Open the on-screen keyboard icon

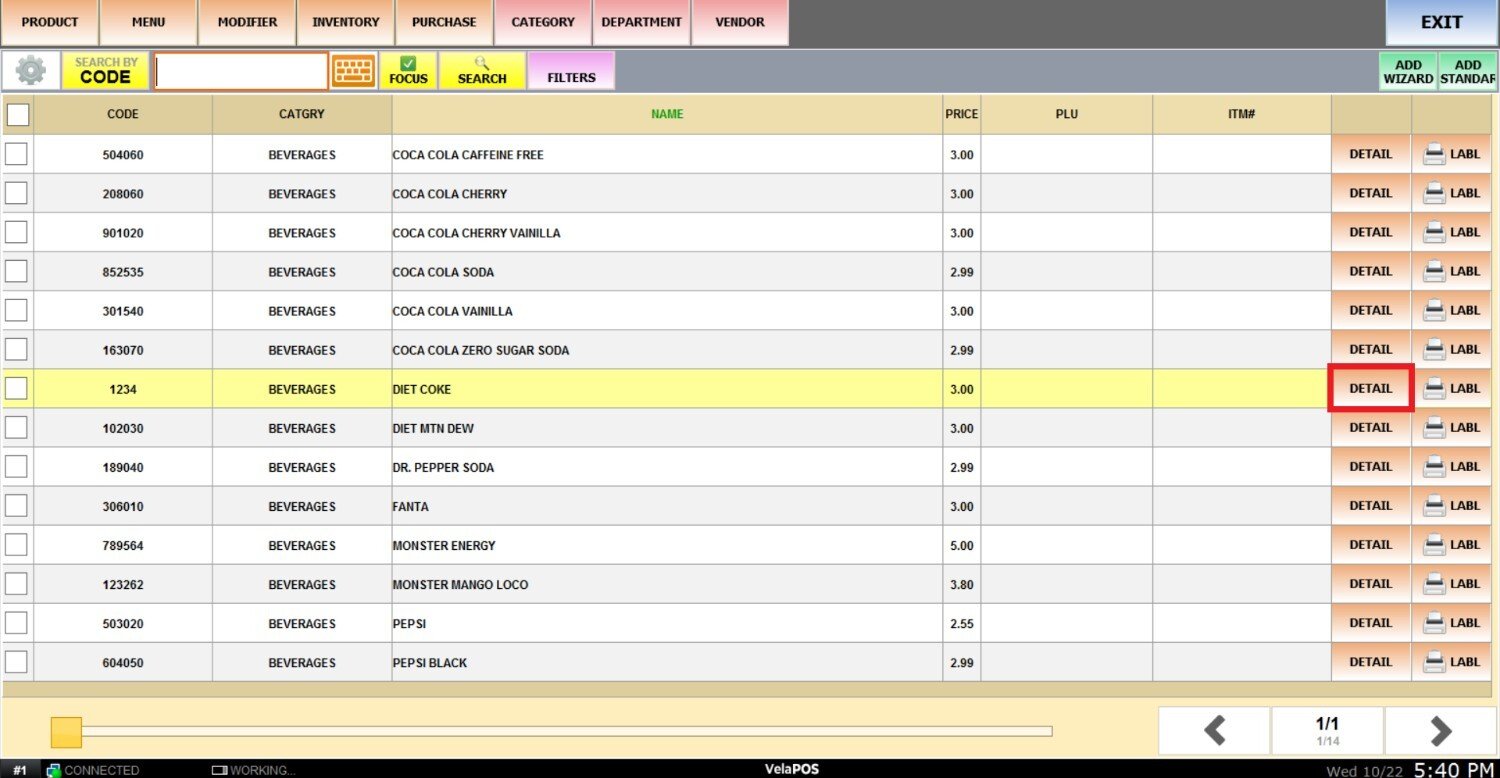click(x=353, y=71)
